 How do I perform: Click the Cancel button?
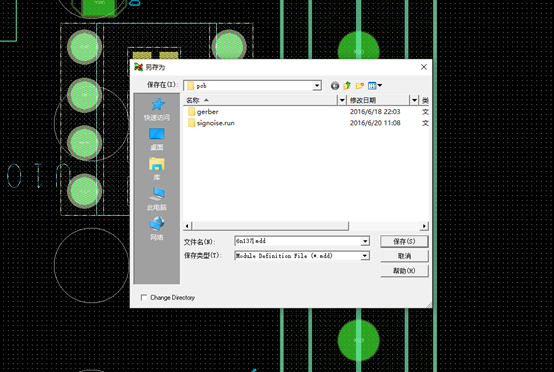404,256
